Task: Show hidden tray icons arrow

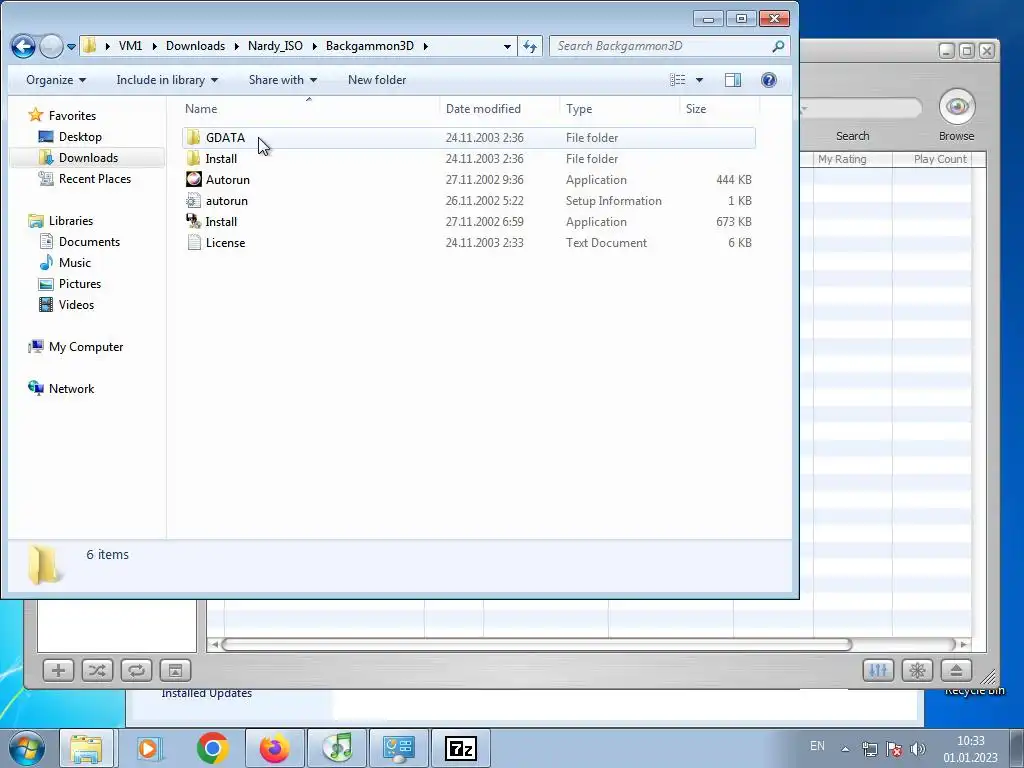Action: click(845, 749)
